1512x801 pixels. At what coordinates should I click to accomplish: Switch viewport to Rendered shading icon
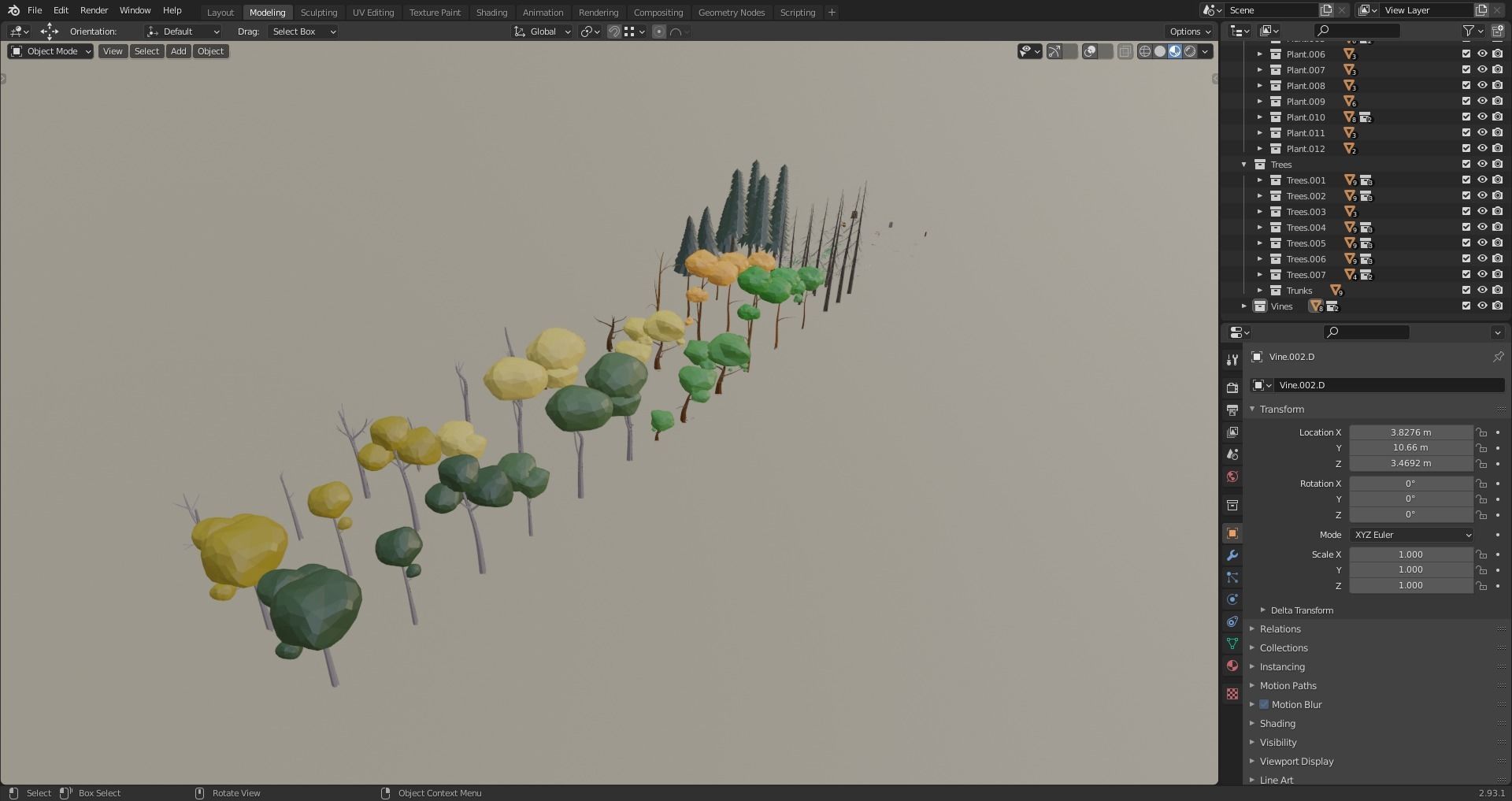[1191, 50]
